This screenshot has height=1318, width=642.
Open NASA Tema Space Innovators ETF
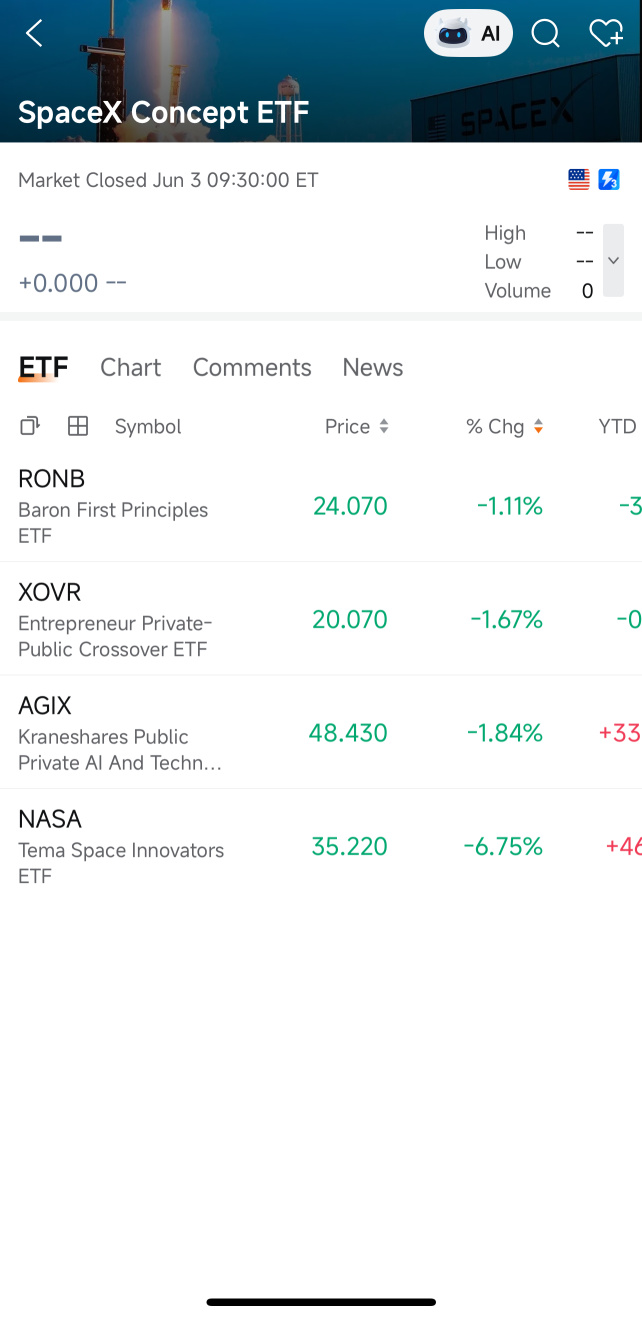(x=321, y=846)
